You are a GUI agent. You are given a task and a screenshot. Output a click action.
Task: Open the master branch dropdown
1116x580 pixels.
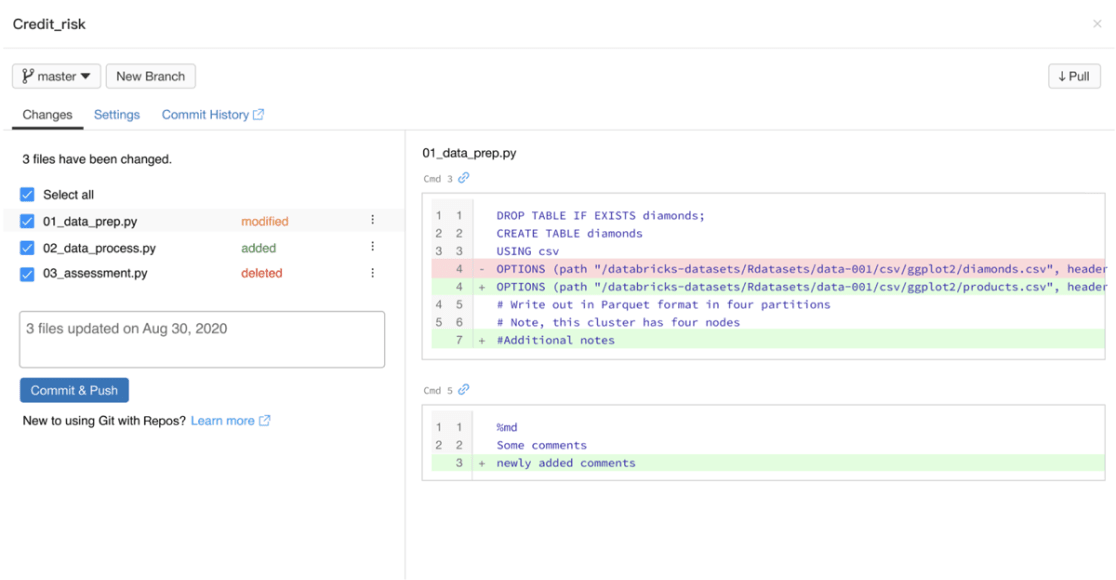56,76
